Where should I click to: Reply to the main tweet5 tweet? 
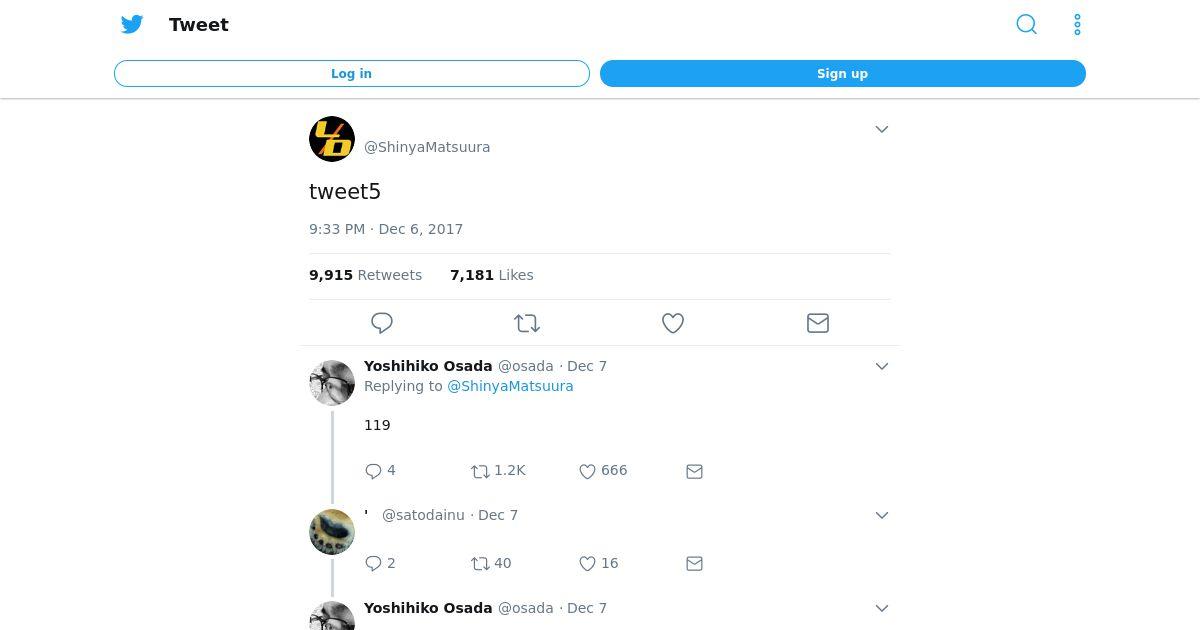tap(382, 323)
